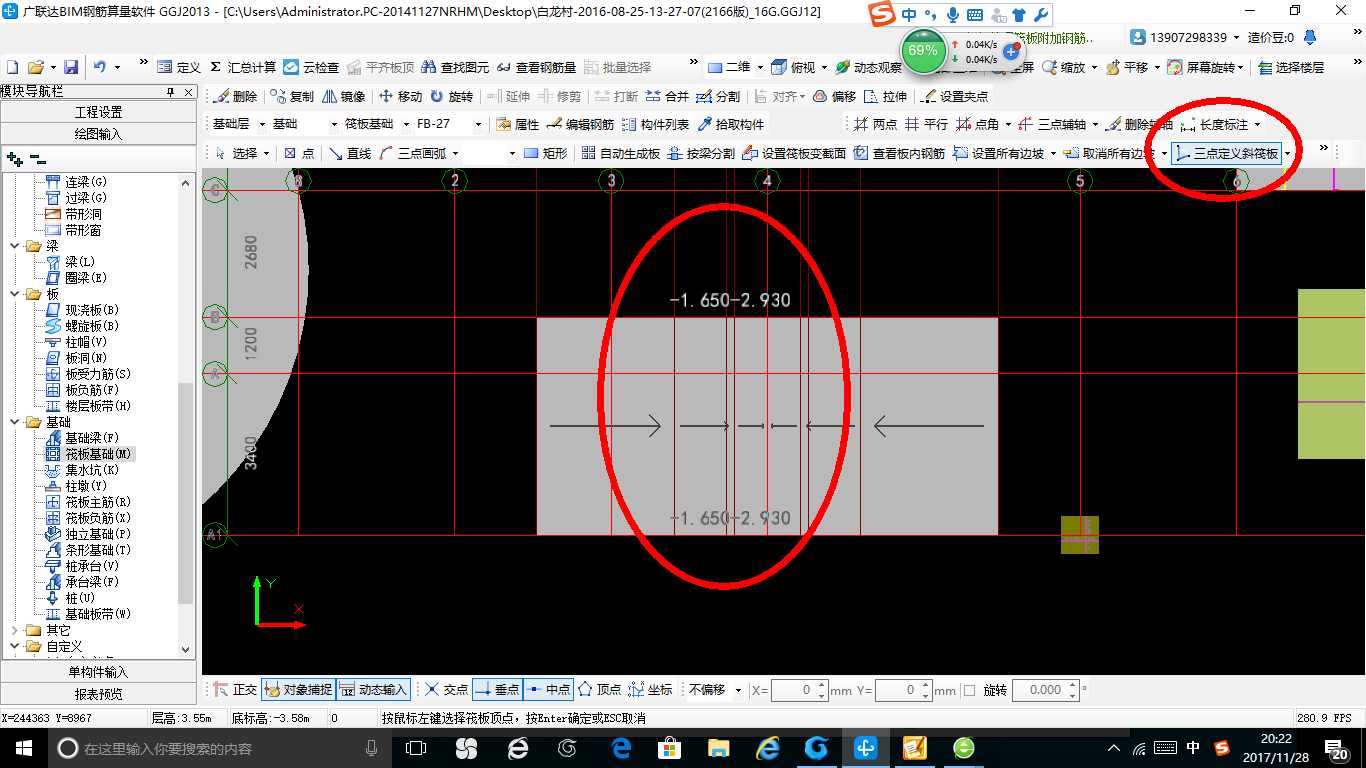Switch to 报表预览 panel
This screenshot has width=1366, height=768.
pyautogui.click(x=99, y=694)
